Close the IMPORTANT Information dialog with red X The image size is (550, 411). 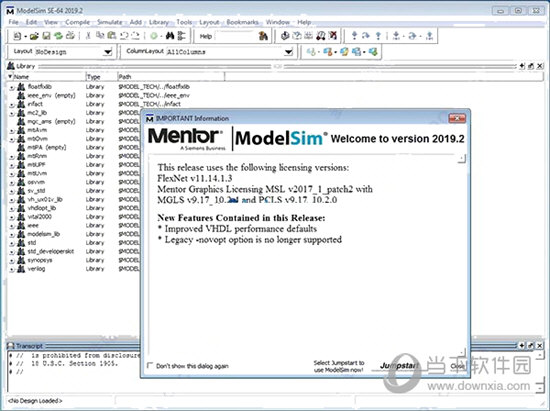pyautogui.click(x=457, y=118)
